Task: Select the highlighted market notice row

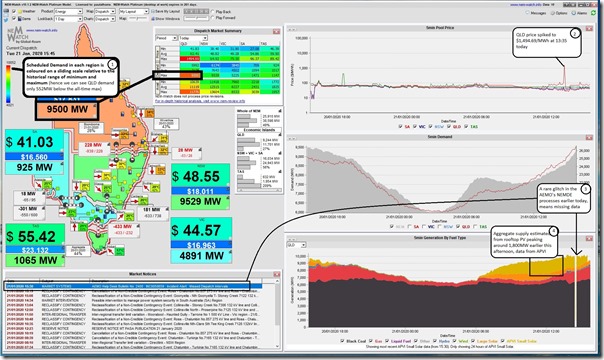Action: pyautogui.click(x=133, y=286)
